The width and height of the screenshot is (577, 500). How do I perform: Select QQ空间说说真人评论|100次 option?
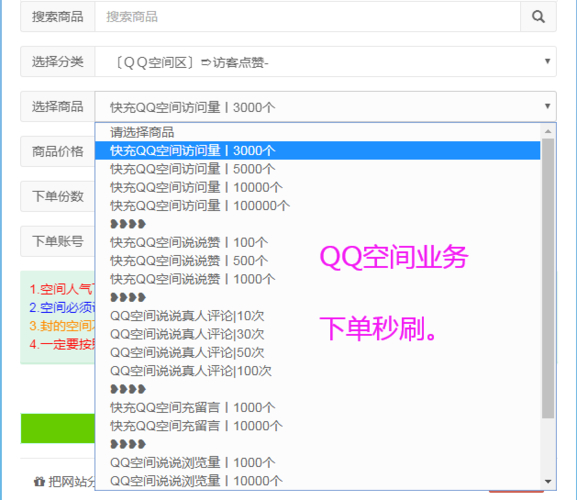(x=317, y=371)
